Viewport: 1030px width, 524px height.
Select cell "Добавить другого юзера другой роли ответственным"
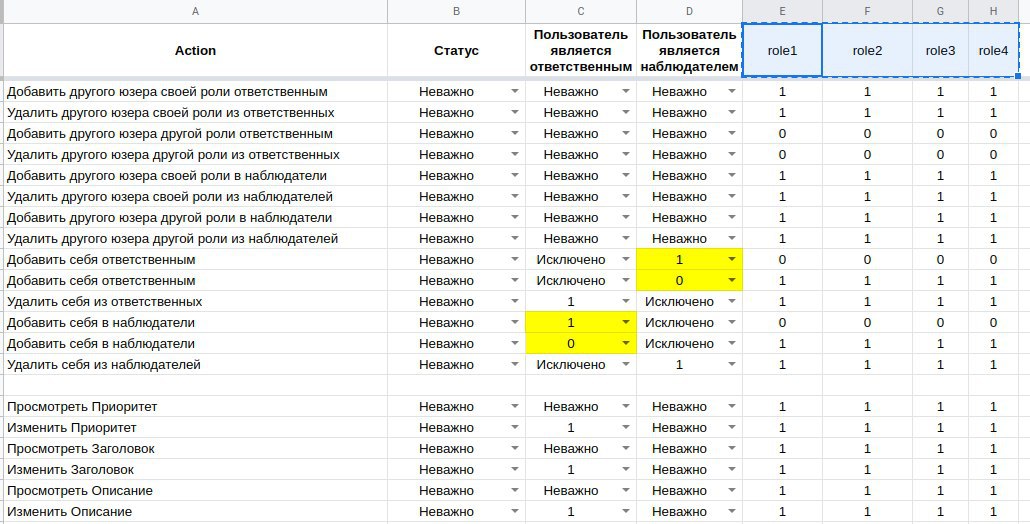click(195, 134)
